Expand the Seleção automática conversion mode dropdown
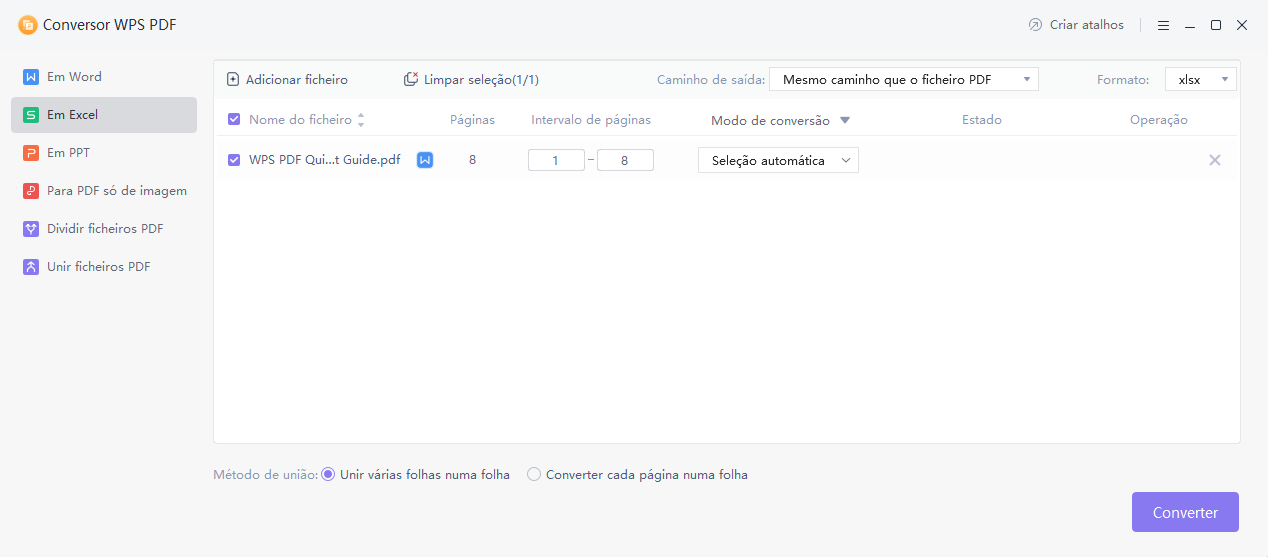1268x557 pixels. pos(778,160)
